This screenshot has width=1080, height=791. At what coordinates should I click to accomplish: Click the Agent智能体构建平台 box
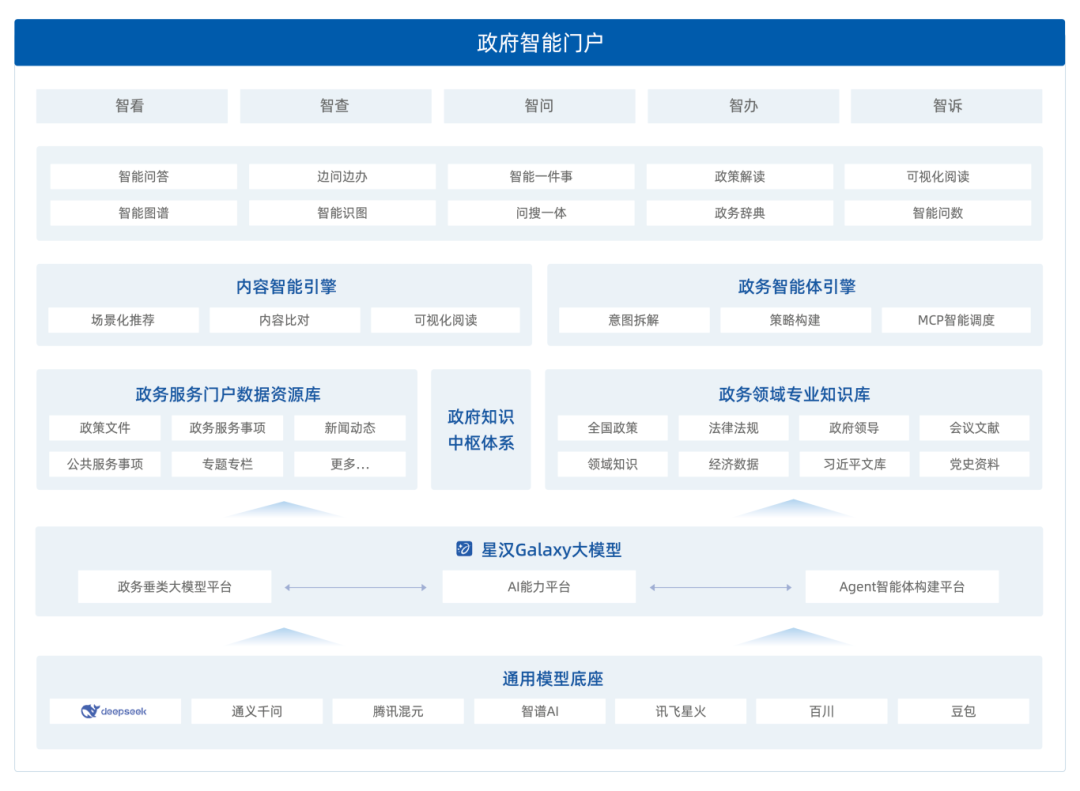(x=902, y=587)
